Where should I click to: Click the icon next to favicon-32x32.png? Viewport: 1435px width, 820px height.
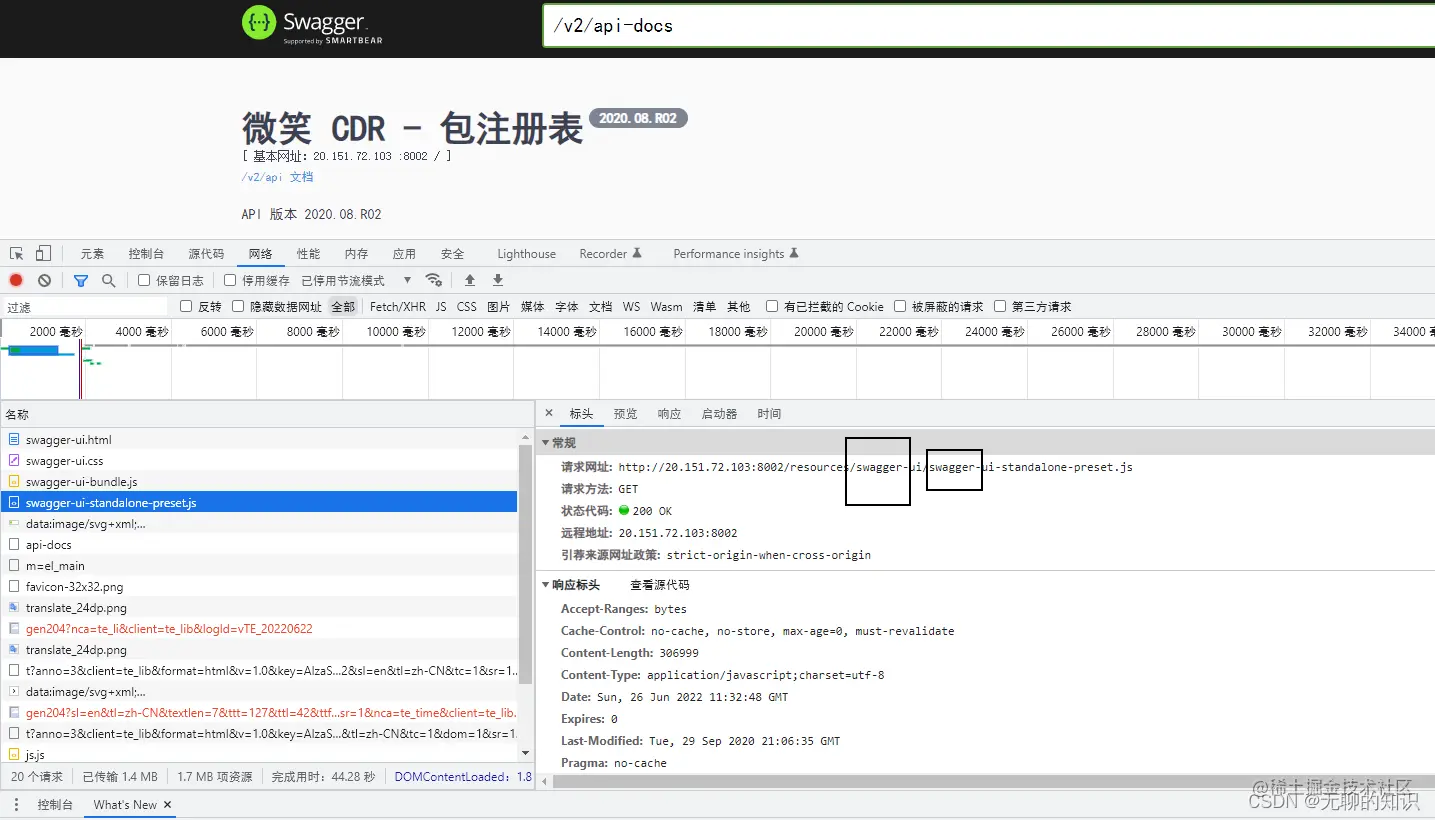pyautogui.click(x=14, y=587)
